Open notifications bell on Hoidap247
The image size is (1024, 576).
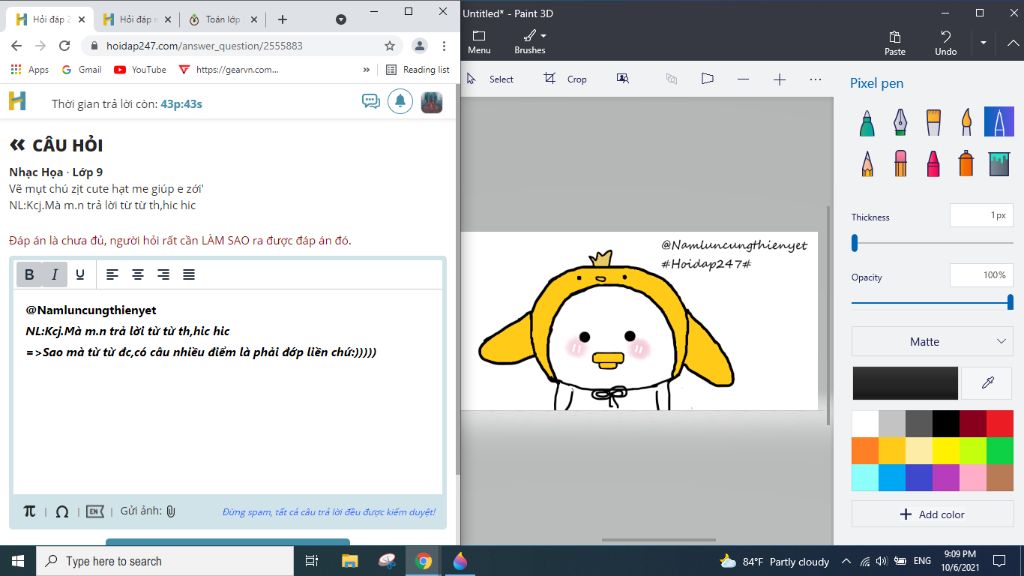click(x=400, y=102)
